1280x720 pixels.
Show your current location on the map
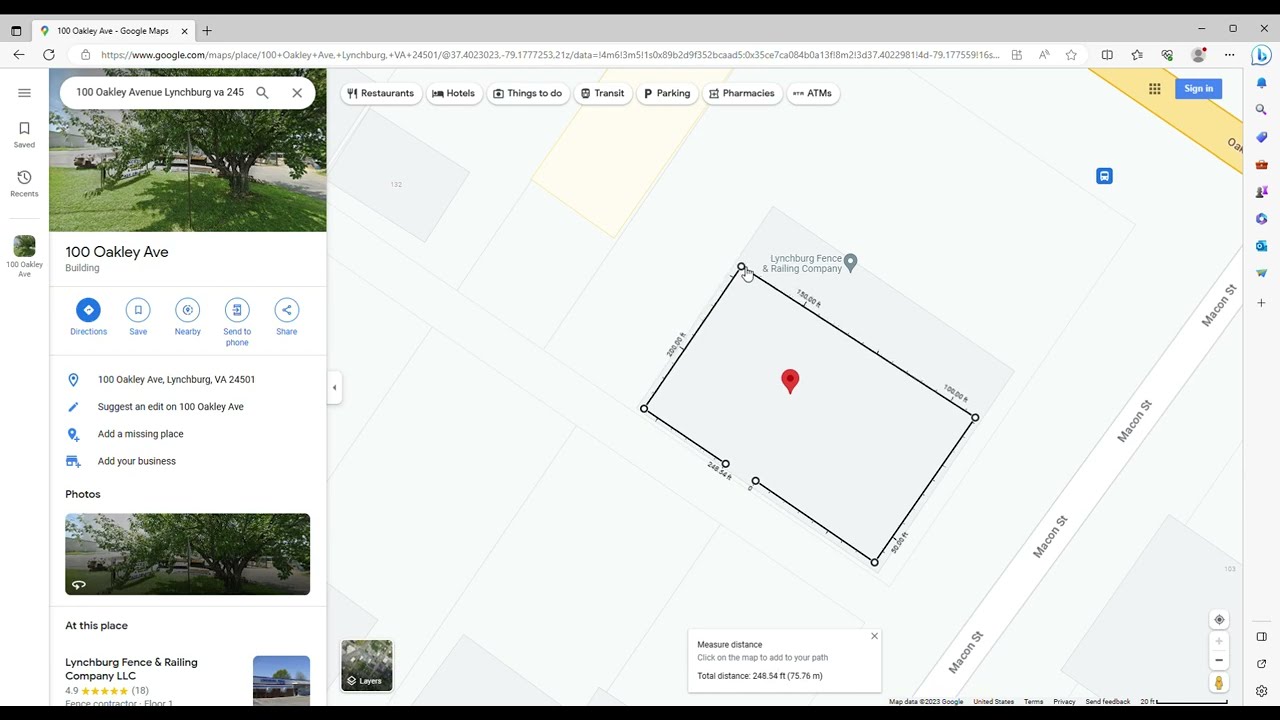1219,620
